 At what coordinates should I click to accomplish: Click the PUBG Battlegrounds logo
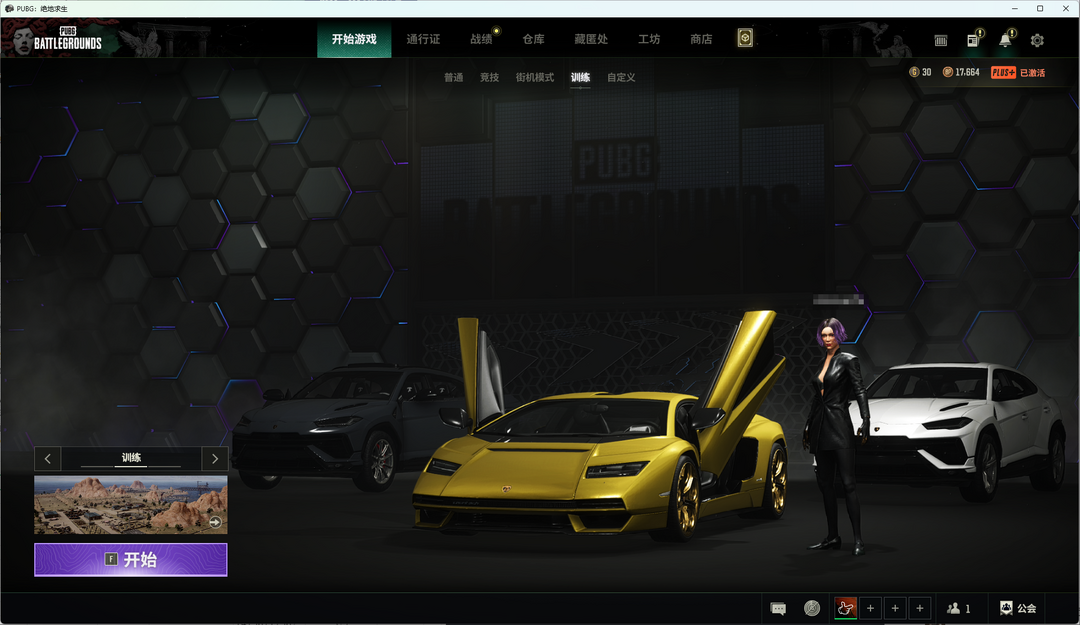(68, 39)
